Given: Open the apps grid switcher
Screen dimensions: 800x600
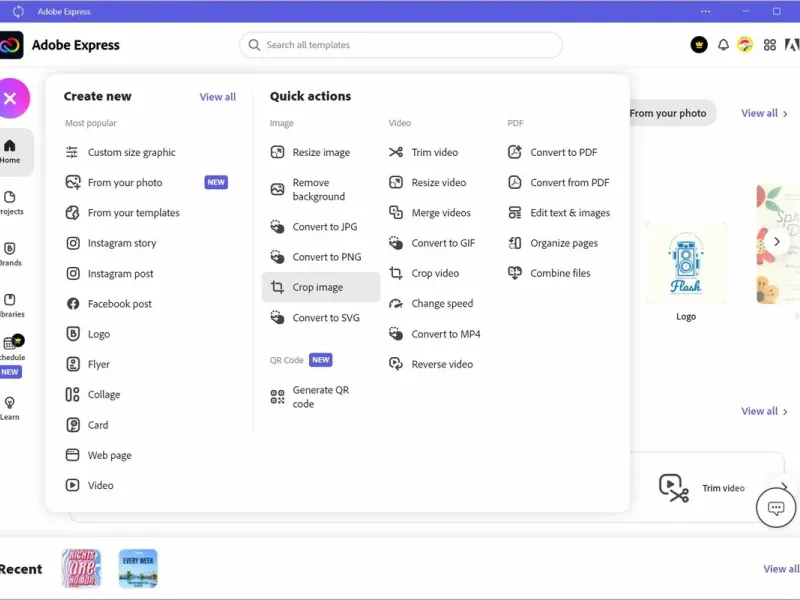Looking at the screenshot, I should [x=770, y=45].
